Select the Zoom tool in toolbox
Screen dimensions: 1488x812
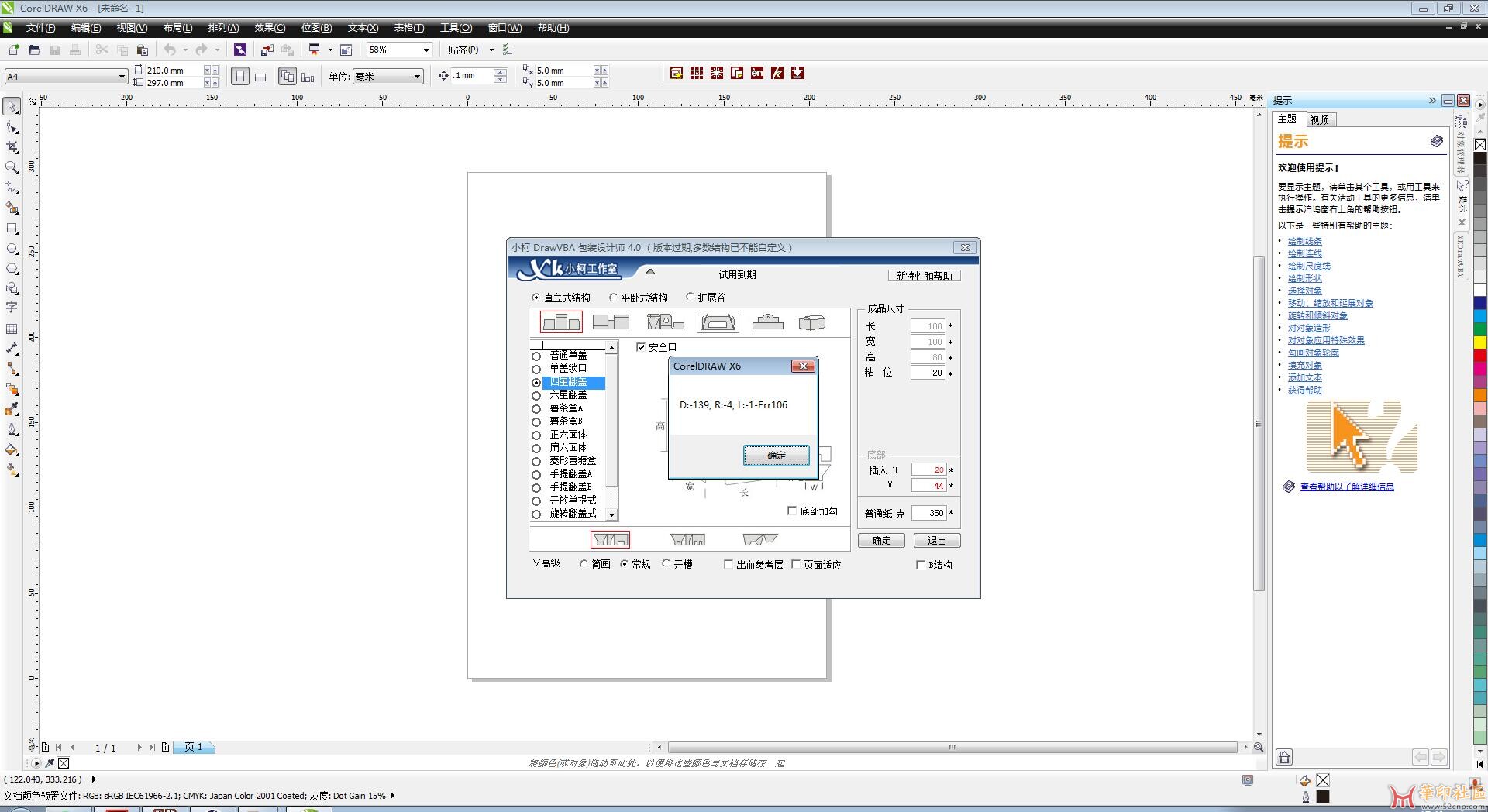coord(12,167)
